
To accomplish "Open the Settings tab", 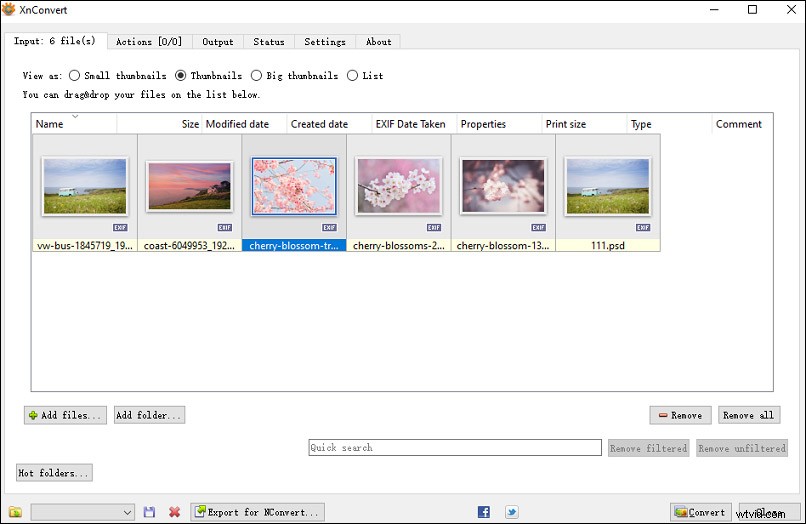I will 325,42.
